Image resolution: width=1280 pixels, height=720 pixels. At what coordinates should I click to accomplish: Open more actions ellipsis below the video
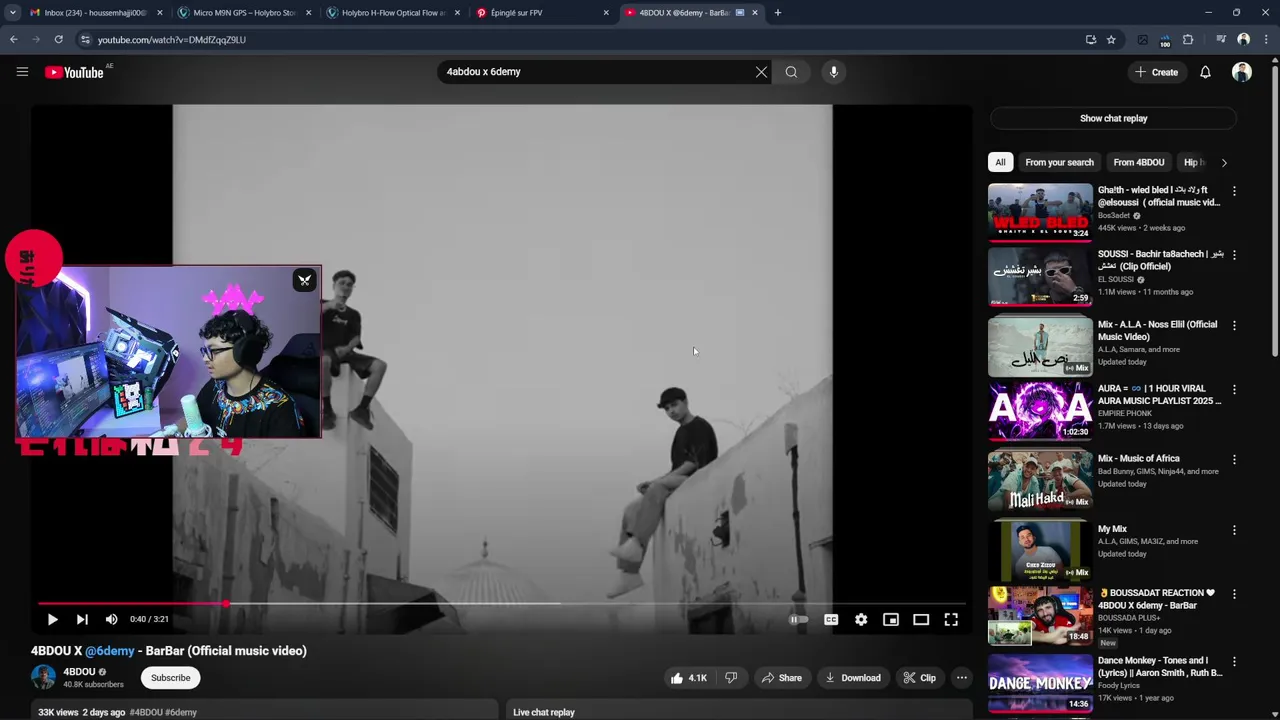(x=961, y=678)
